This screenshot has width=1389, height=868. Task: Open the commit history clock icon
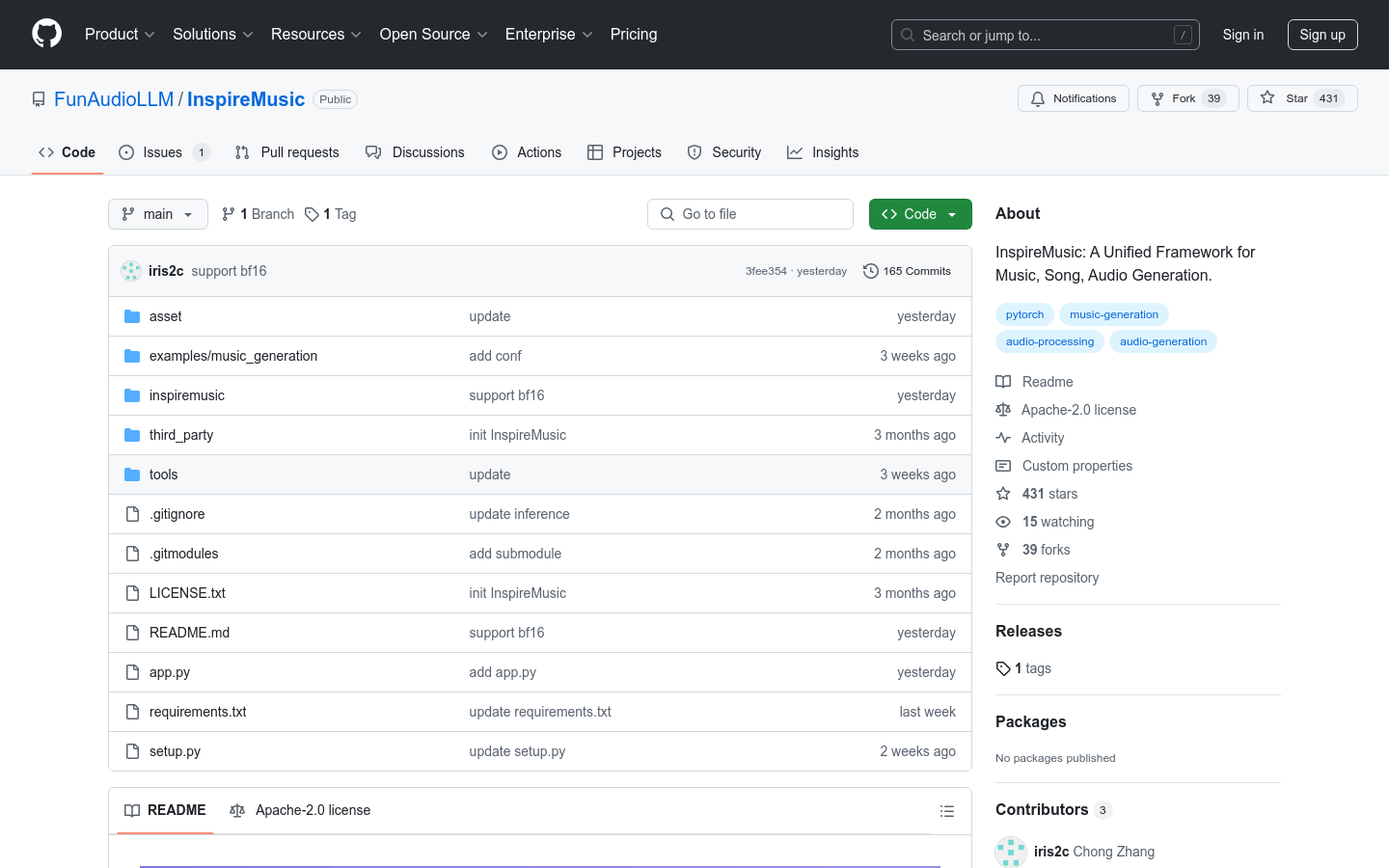pos(870,271)
